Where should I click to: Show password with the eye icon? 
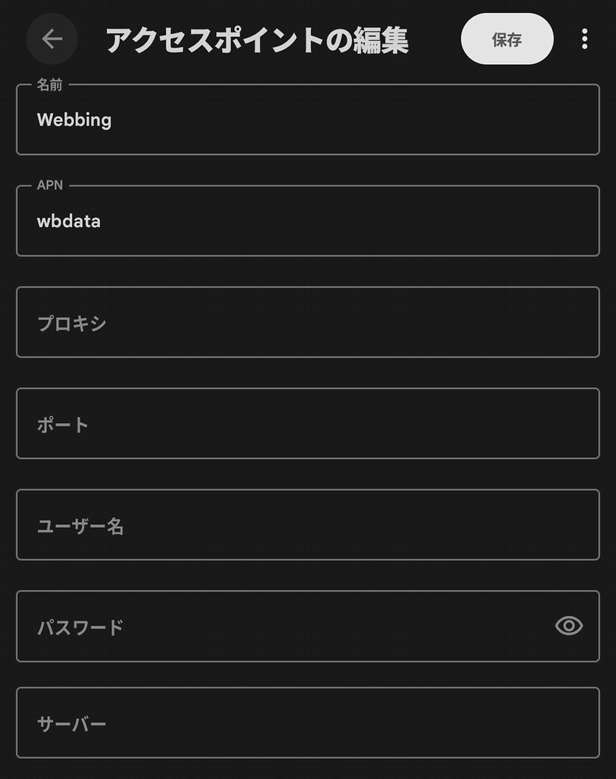(x=568, y=626)
